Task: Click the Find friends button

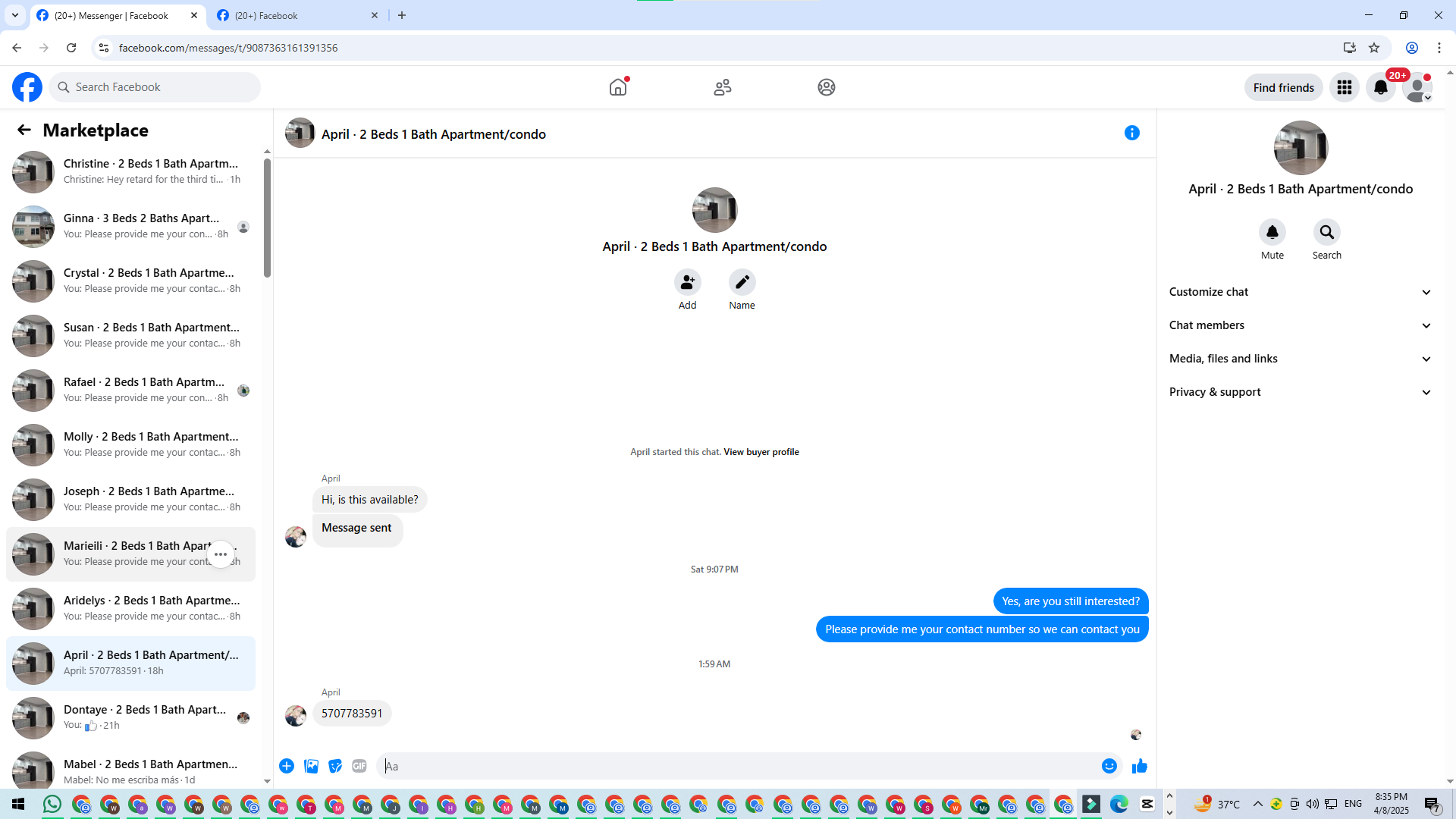Action: point(1283,87)
